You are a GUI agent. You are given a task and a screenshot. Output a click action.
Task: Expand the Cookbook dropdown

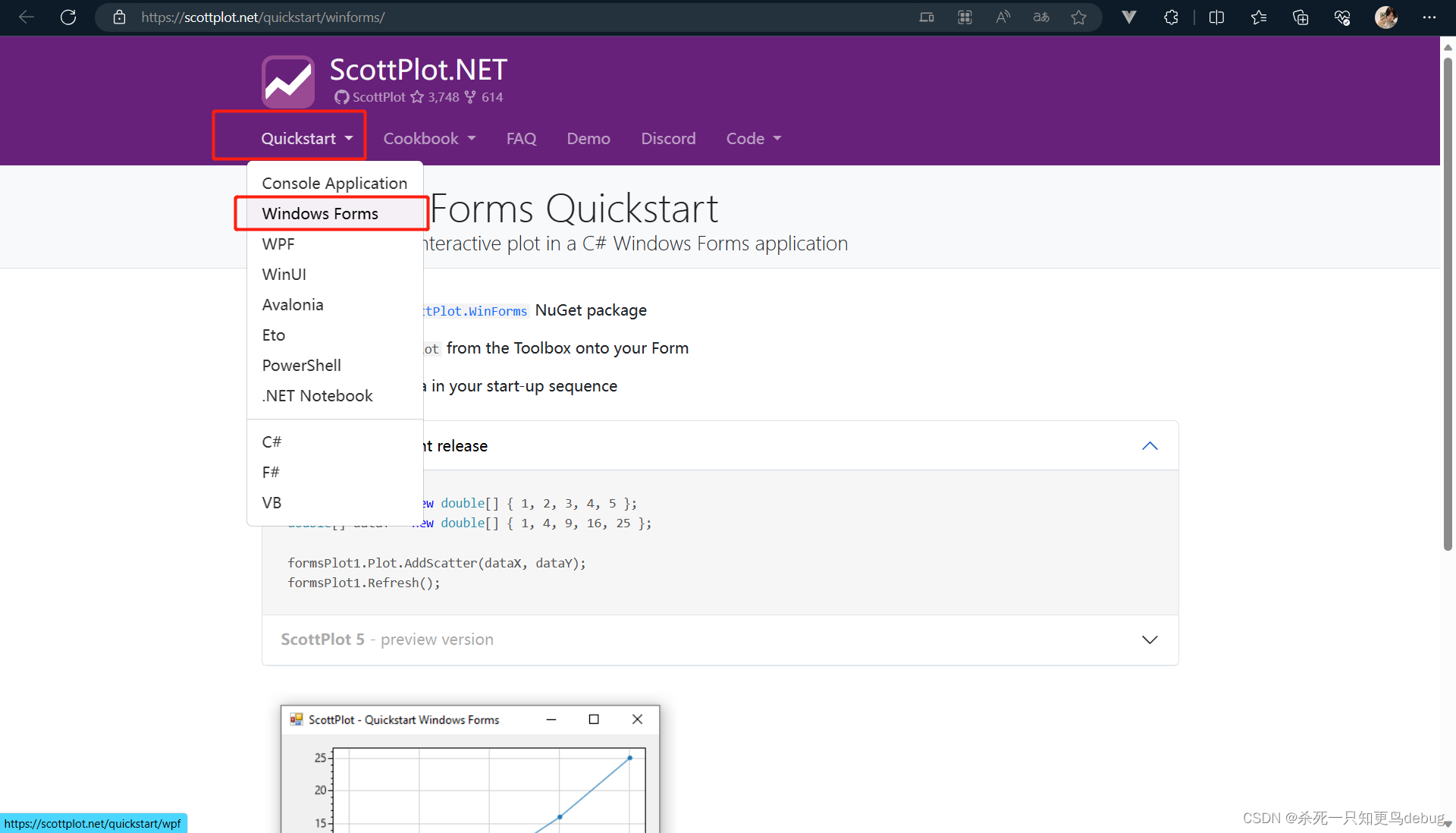tap(429, 138)
